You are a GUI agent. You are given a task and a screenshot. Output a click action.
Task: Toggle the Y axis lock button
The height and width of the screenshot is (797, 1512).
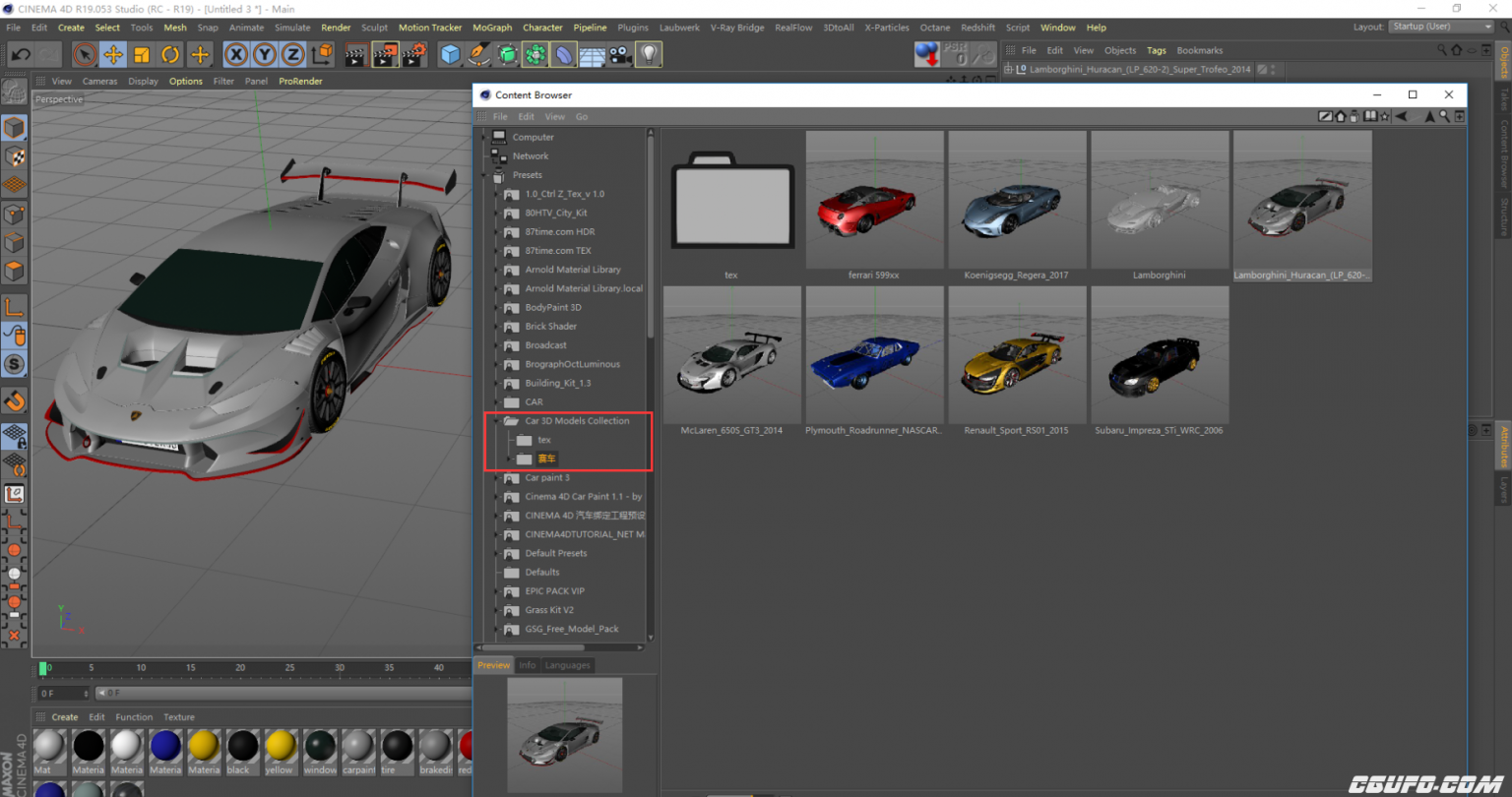click(x=265, y=55)
